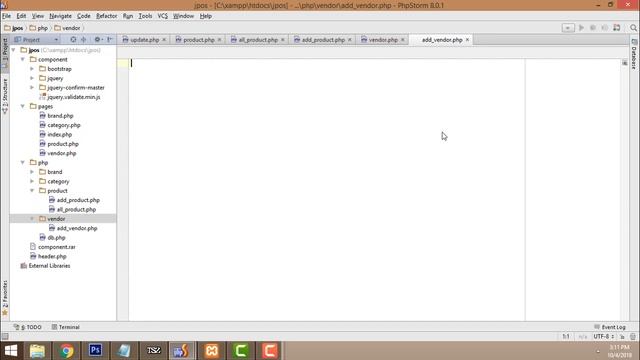
Task: Open the Refactor menu
Action: (106, 16)
